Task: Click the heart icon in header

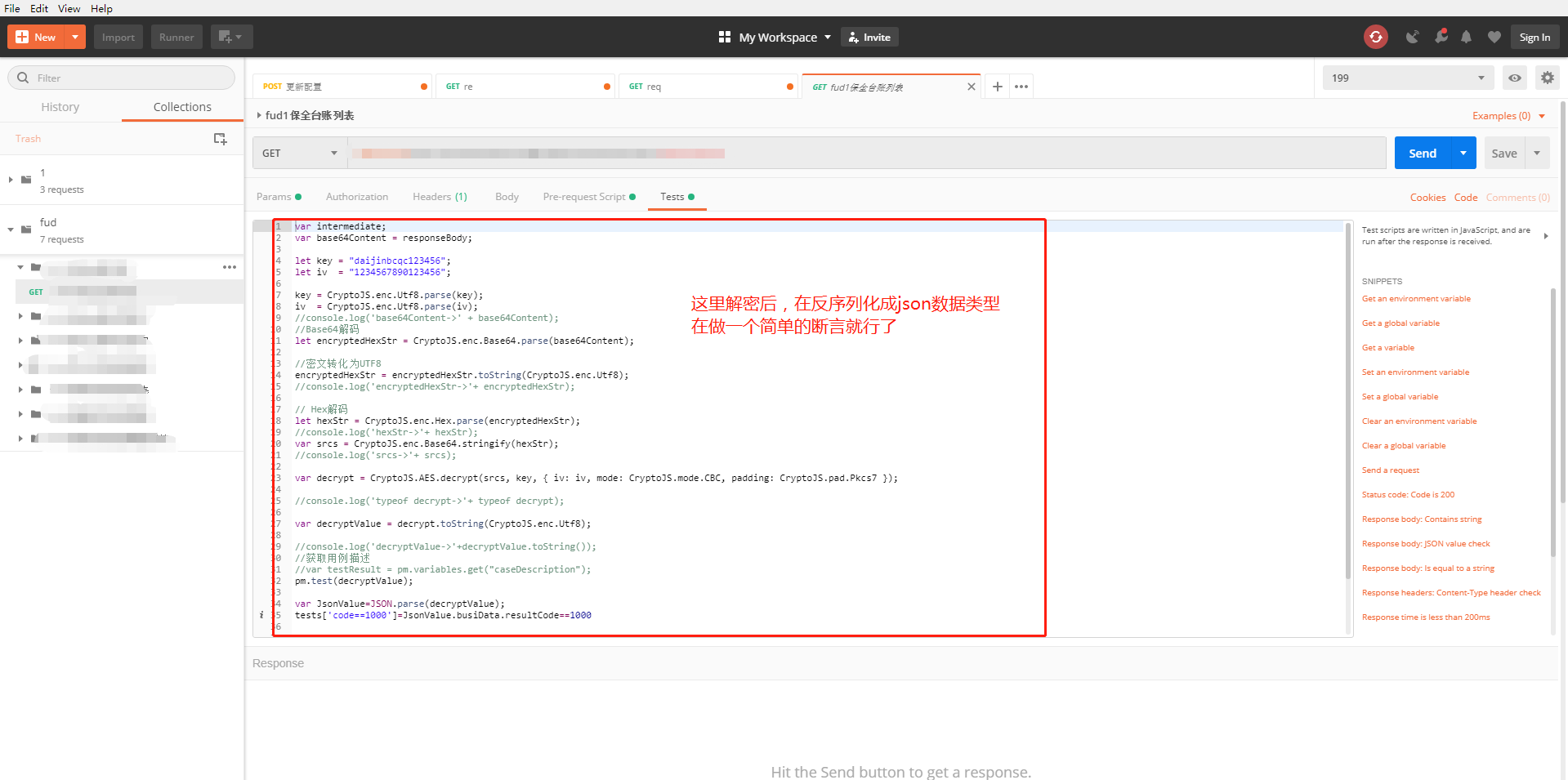Action: tap(1494, 37)
